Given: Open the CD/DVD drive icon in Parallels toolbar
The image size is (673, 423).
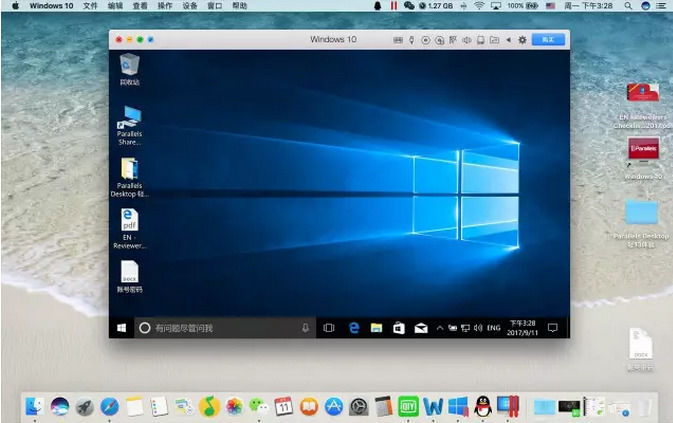Looking at the screenshot, I should [x=426, y=40].
